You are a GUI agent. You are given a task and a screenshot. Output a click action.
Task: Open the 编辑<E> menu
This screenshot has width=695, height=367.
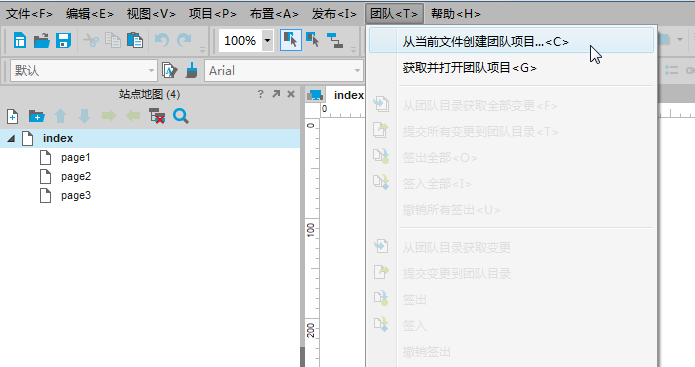tap(90, 14)
